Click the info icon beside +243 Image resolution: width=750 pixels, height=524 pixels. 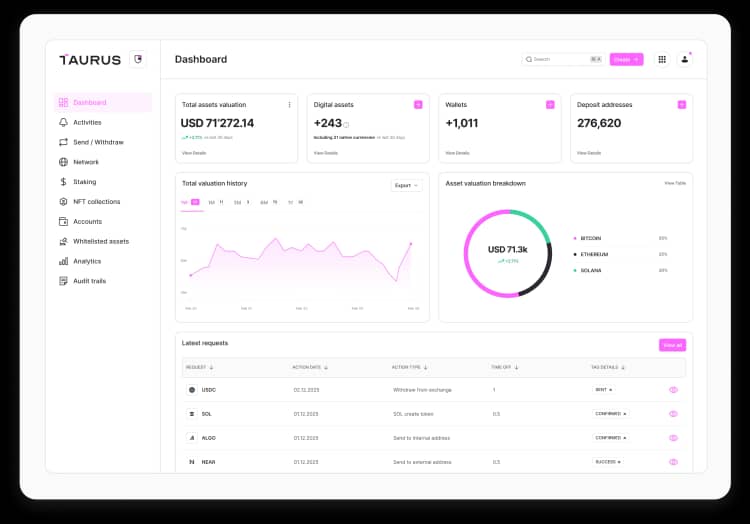pos(346,125)
